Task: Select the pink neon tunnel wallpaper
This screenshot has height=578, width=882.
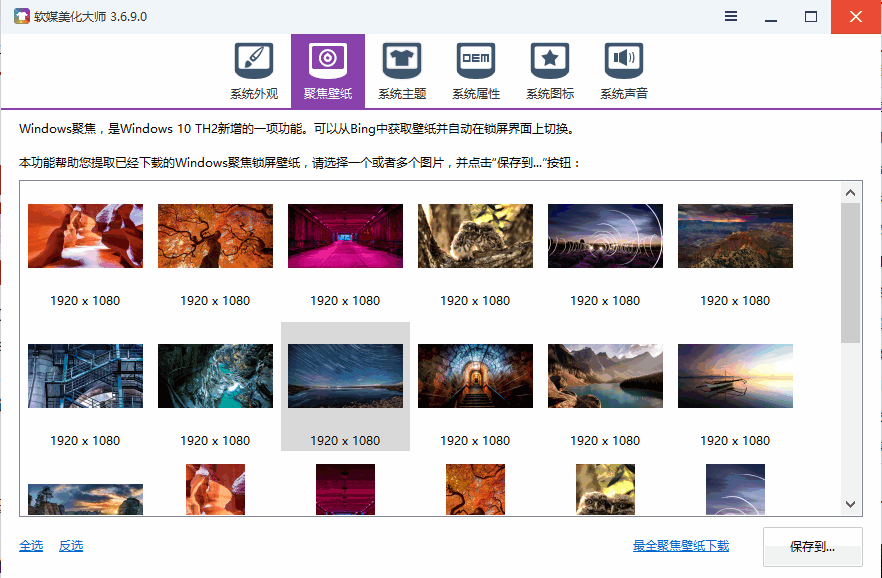Action: [345, 236]
